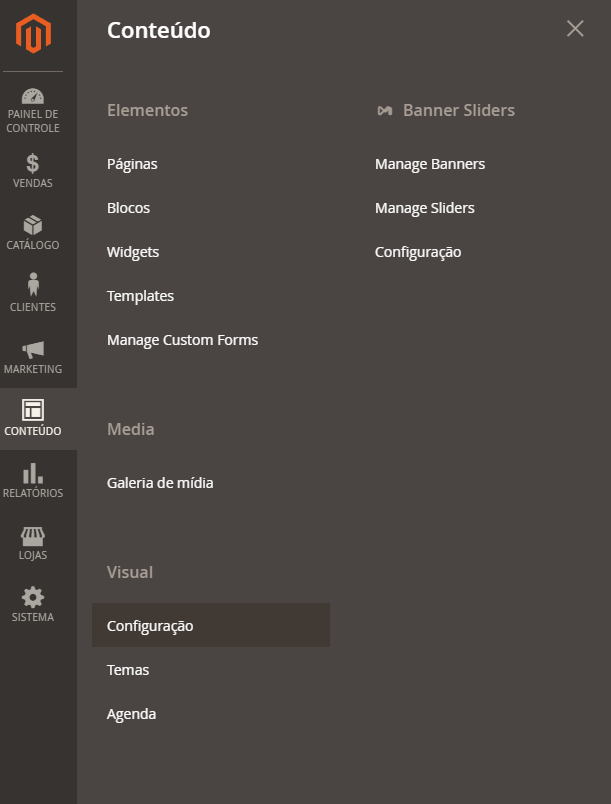611x804 pixels.
Task: Open the Clientes person icon
Action: 33,284
